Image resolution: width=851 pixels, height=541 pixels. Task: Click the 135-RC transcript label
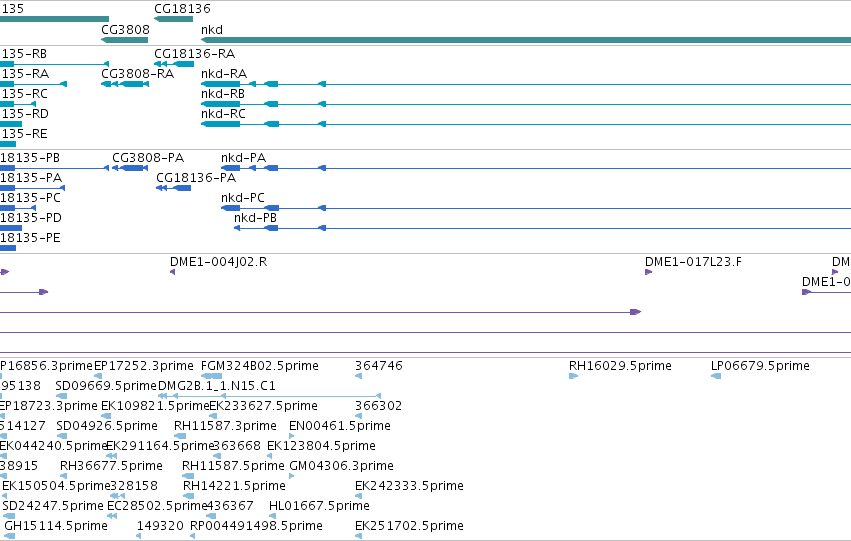click(x=24, y=94)
